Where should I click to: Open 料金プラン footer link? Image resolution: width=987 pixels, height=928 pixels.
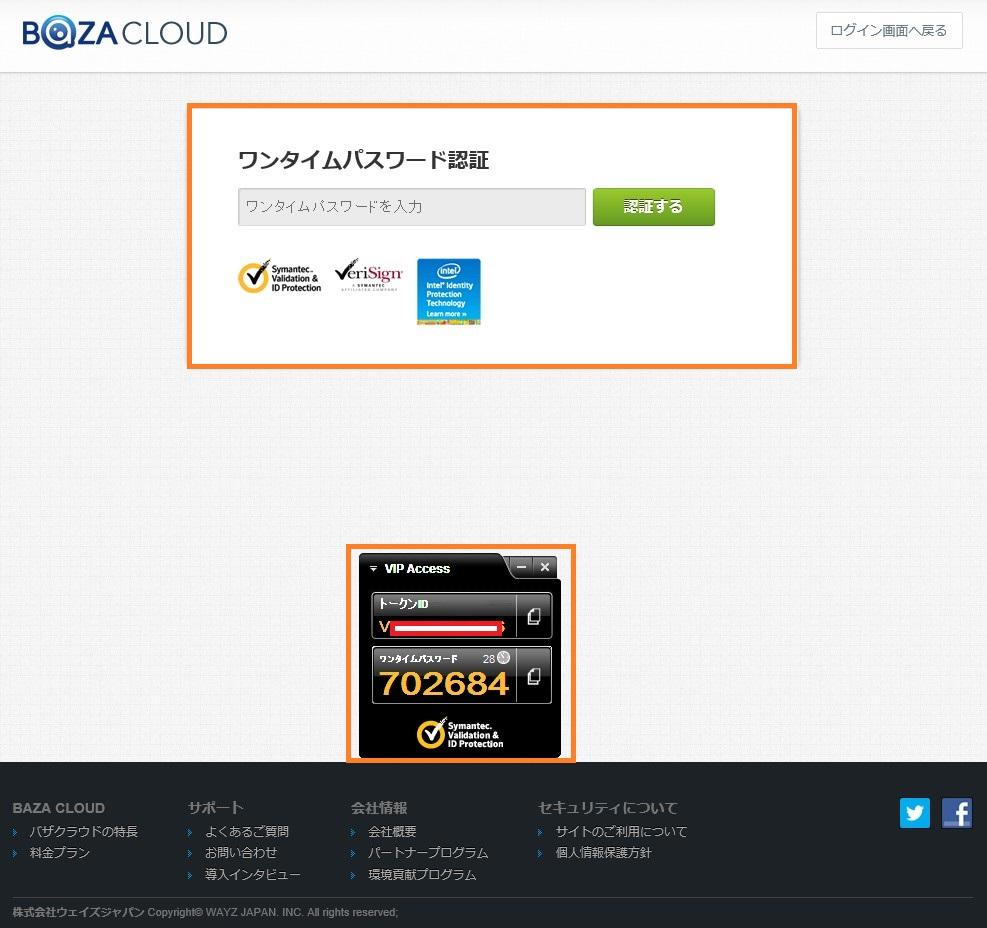tap(60, 852)
